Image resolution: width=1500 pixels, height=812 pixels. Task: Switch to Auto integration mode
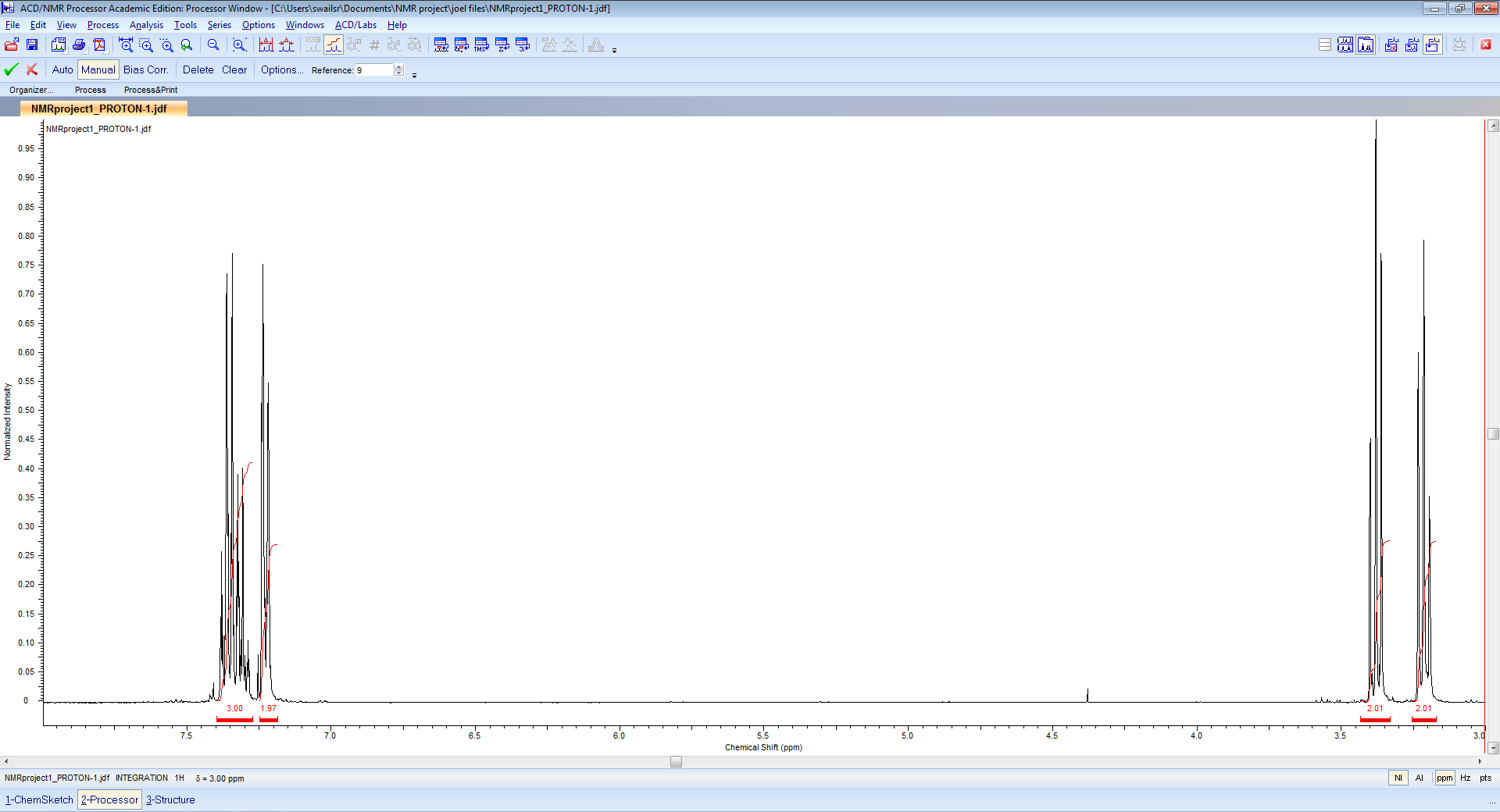coord(62,70)
